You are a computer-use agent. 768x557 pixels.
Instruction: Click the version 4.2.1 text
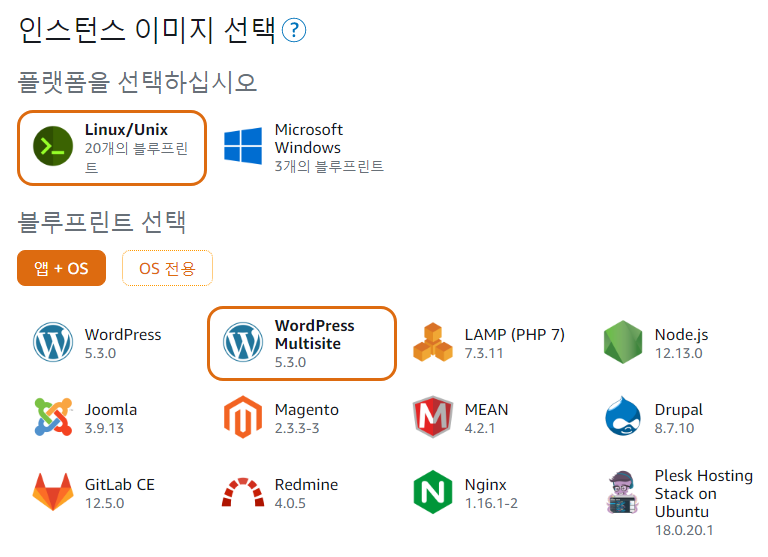pyautogui.click(x=480, y=428)
